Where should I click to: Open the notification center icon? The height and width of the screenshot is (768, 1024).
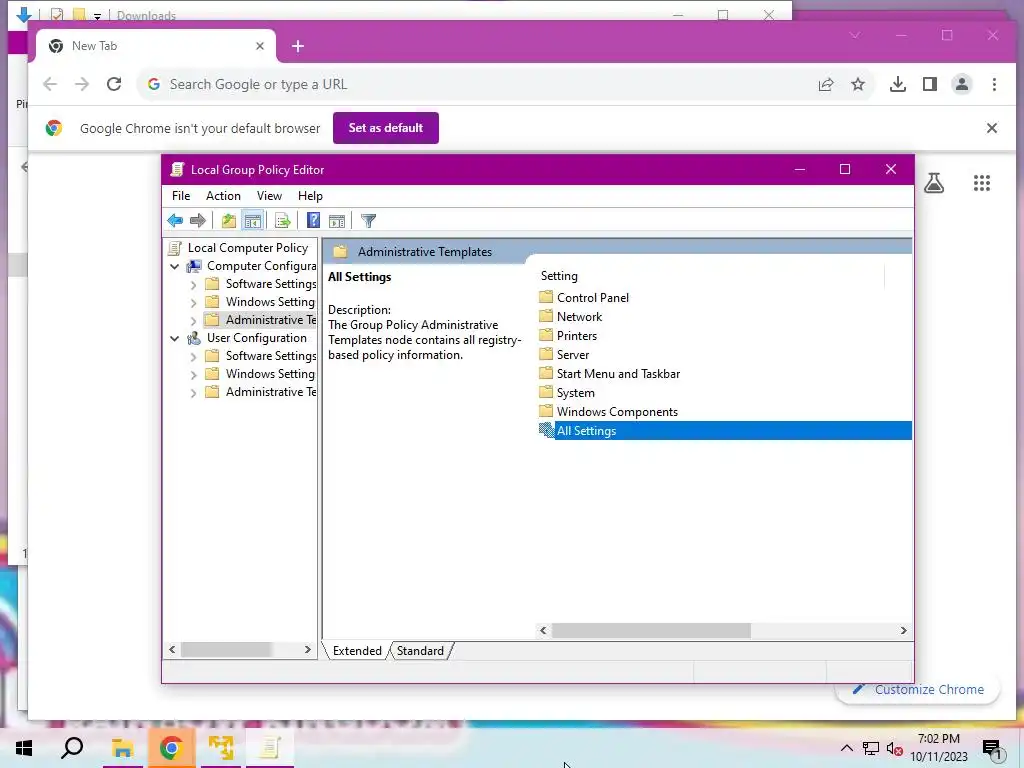click(x=991, y=748)
